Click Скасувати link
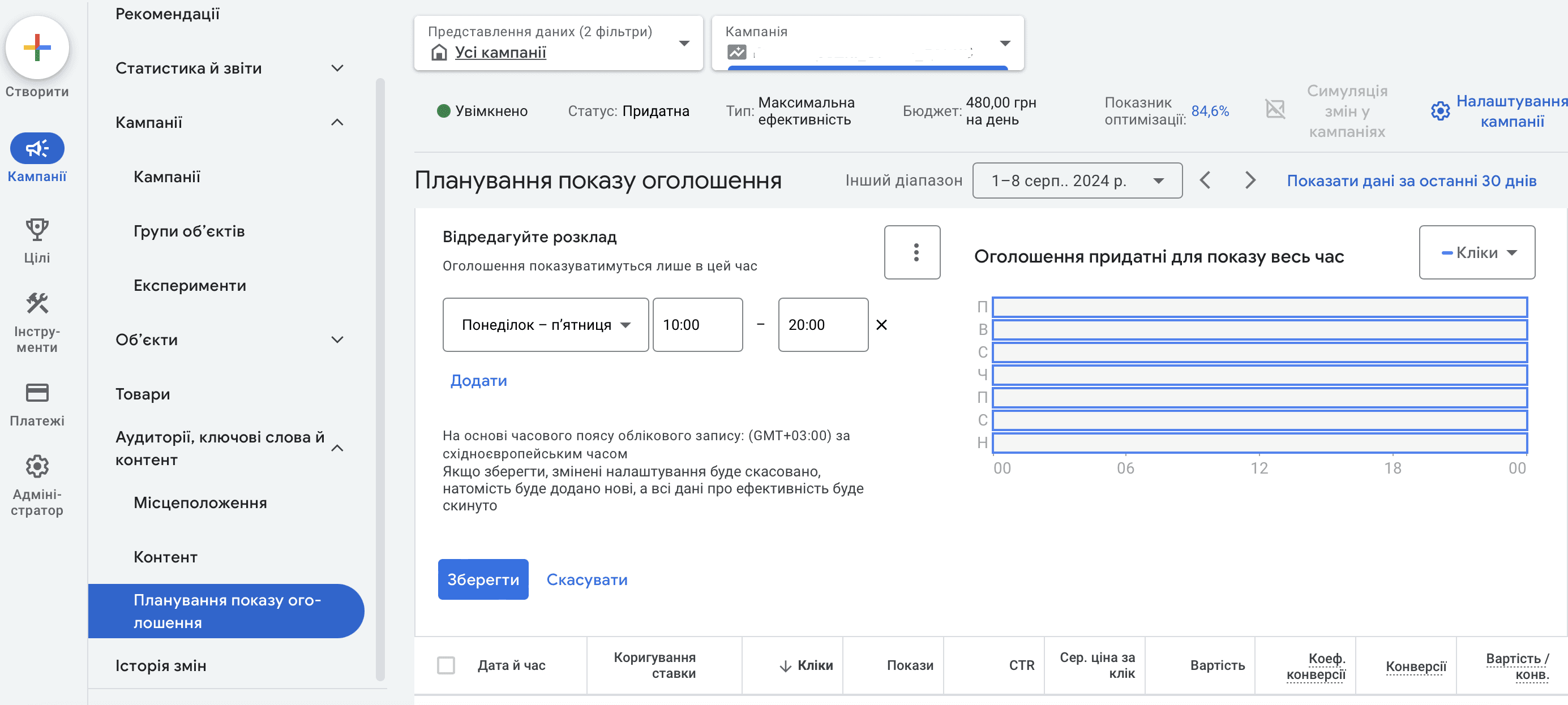The image size is (1568, 705). tap(587, 580)
